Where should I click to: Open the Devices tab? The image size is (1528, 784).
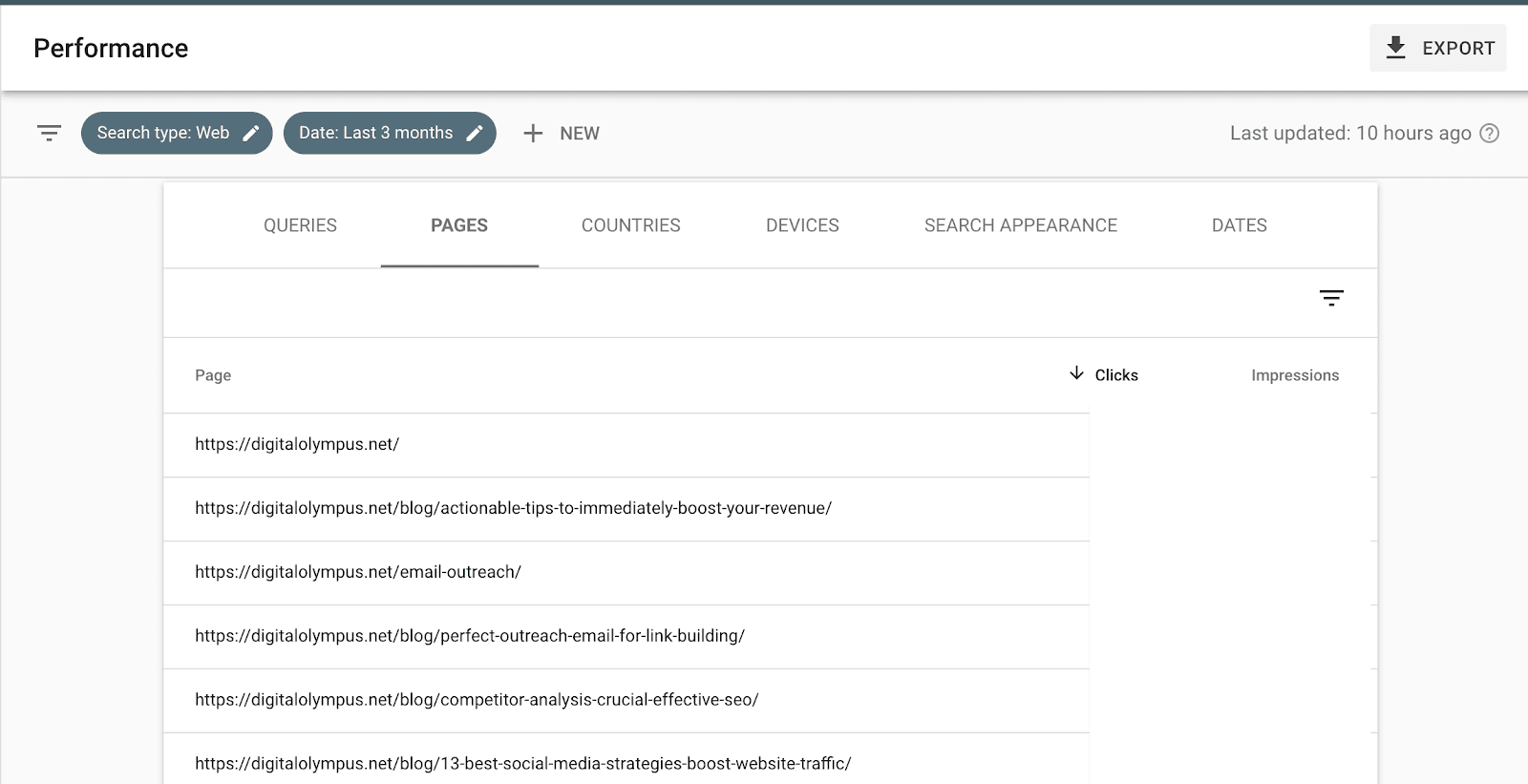coord(802,225)
